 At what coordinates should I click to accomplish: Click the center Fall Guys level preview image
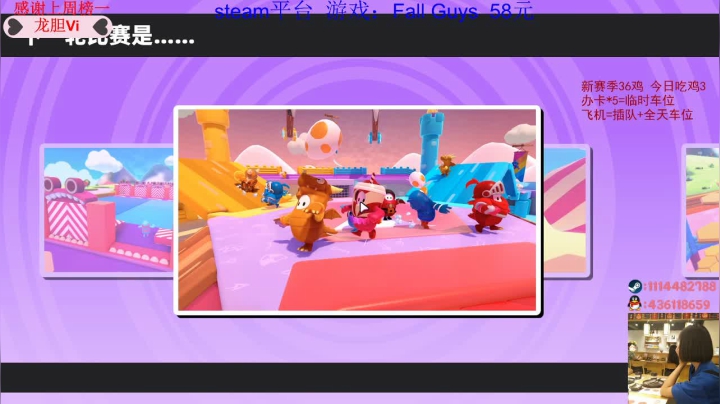(357, 210)
